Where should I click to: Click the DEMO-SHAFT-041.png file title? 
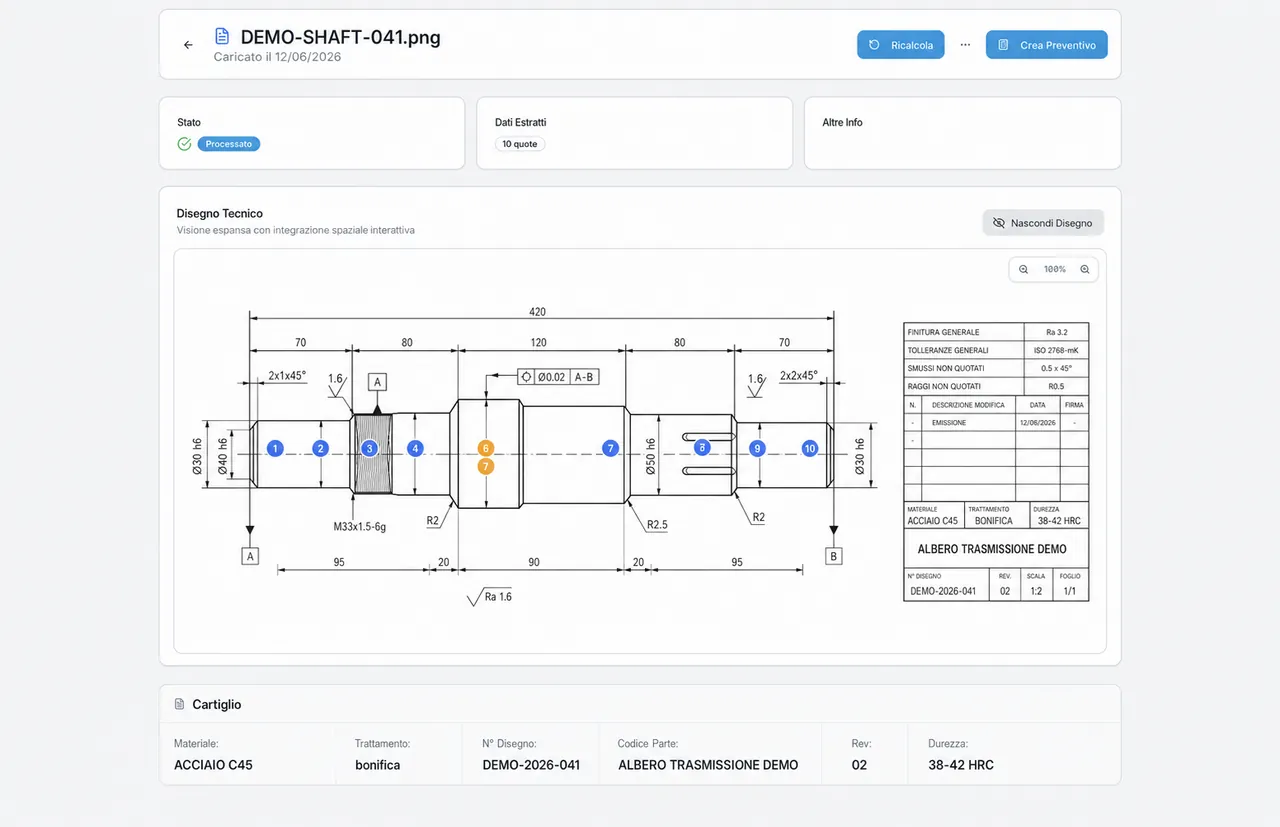click(x=341, y=37)
